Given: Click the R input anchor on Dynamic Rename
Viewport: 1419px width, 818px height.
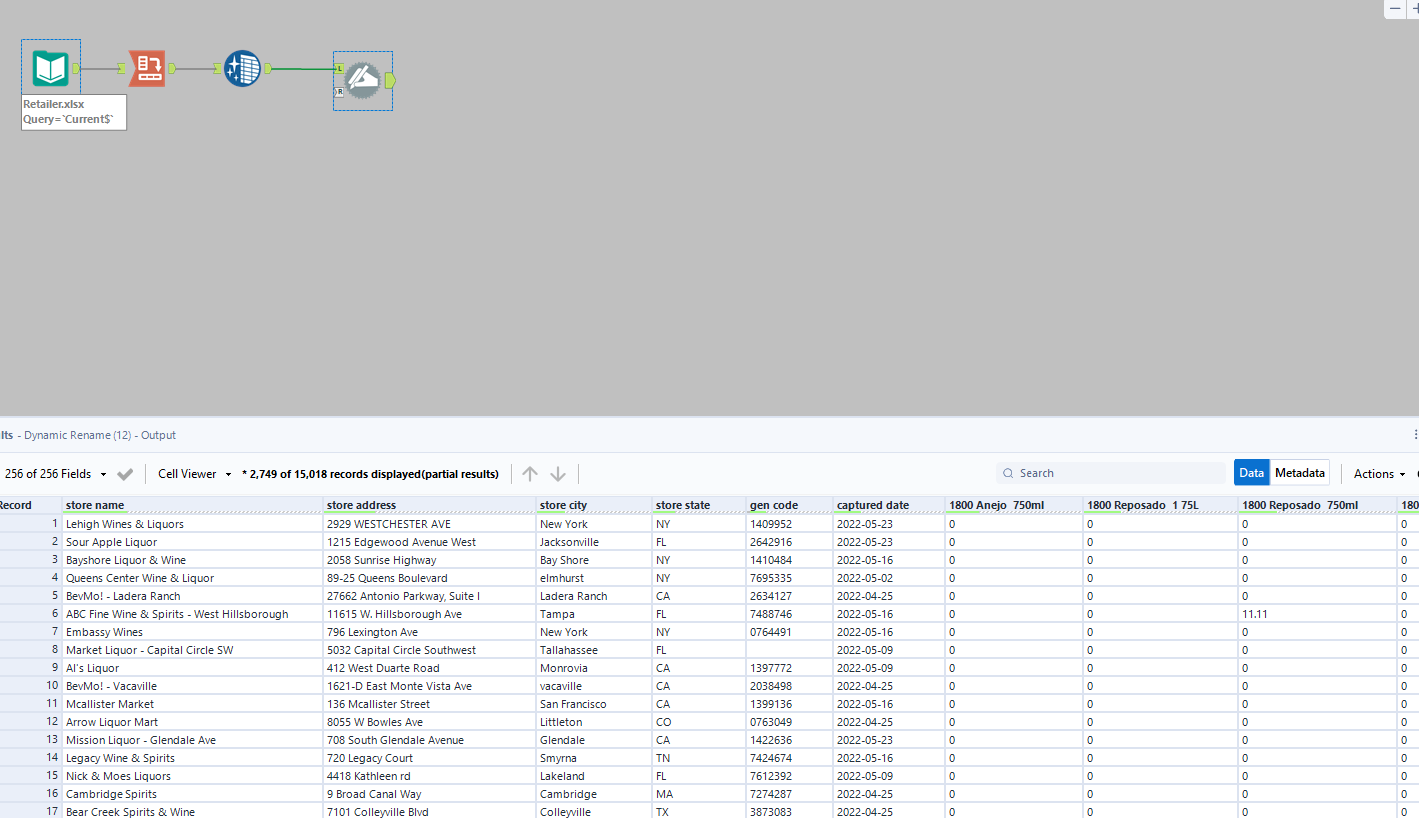Looking at the screenshot, I should tap(339, 91).
